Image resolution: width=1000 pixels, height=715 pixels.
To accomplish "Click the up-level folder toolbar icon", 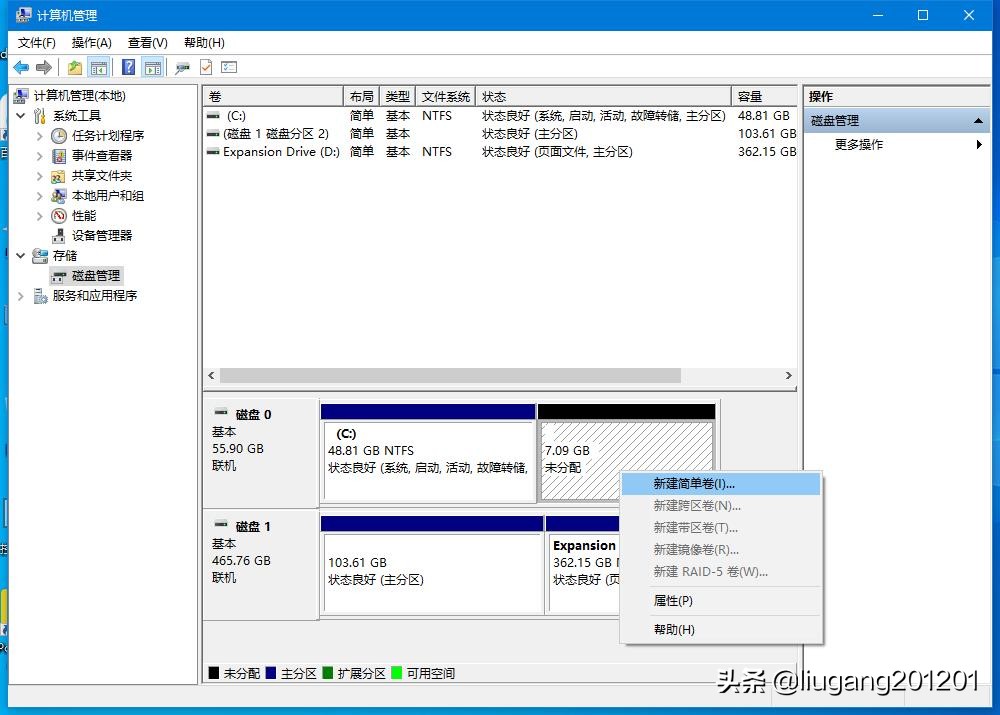I will [73, 67].
